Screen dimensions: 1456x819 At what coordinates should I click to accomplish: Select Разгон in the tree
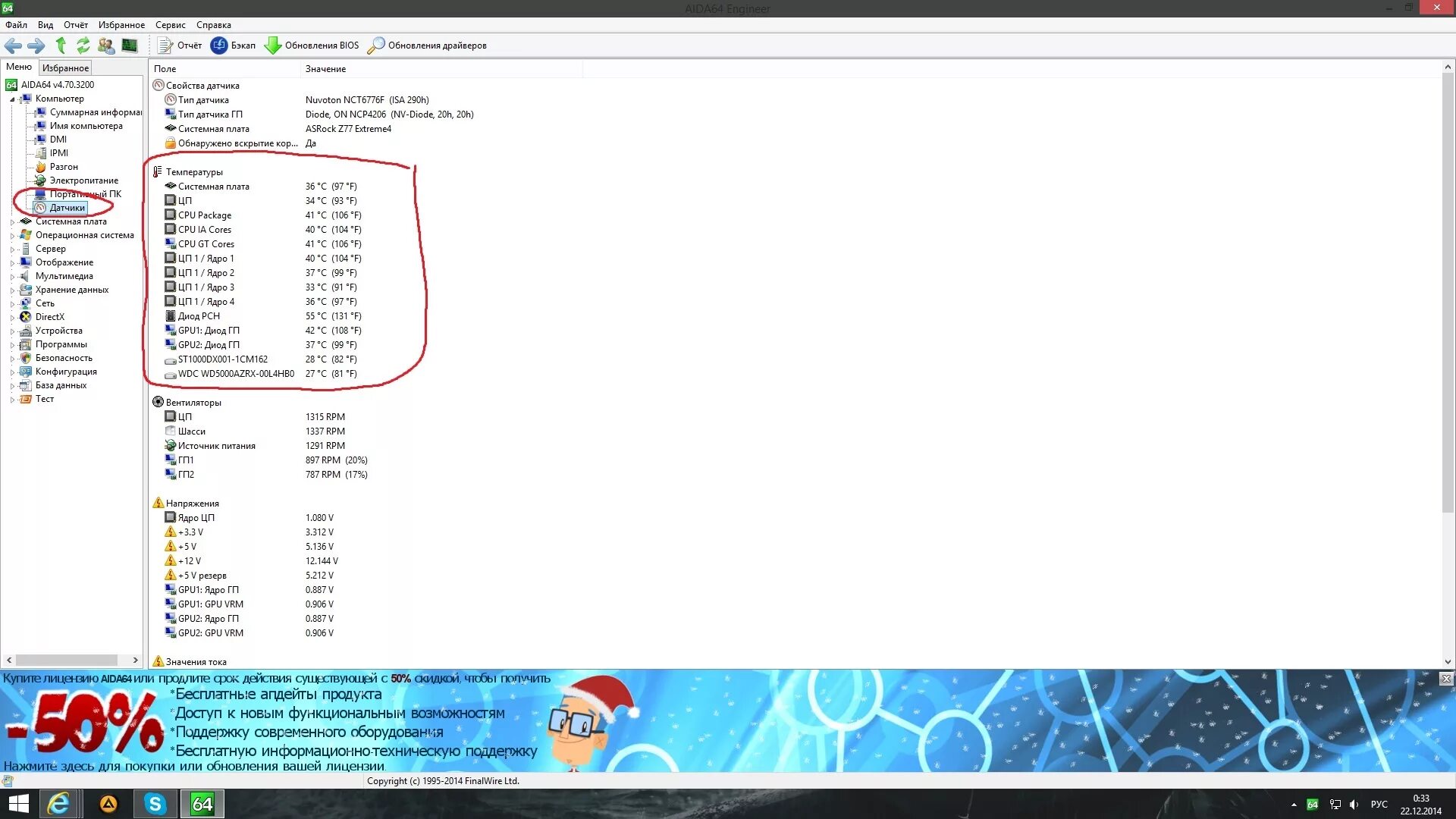click(64, 167)
